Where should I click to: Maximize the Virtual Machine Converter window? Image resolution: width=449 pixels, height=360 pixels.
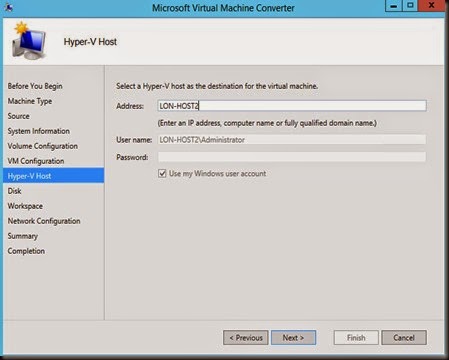(x=410, y=6)
